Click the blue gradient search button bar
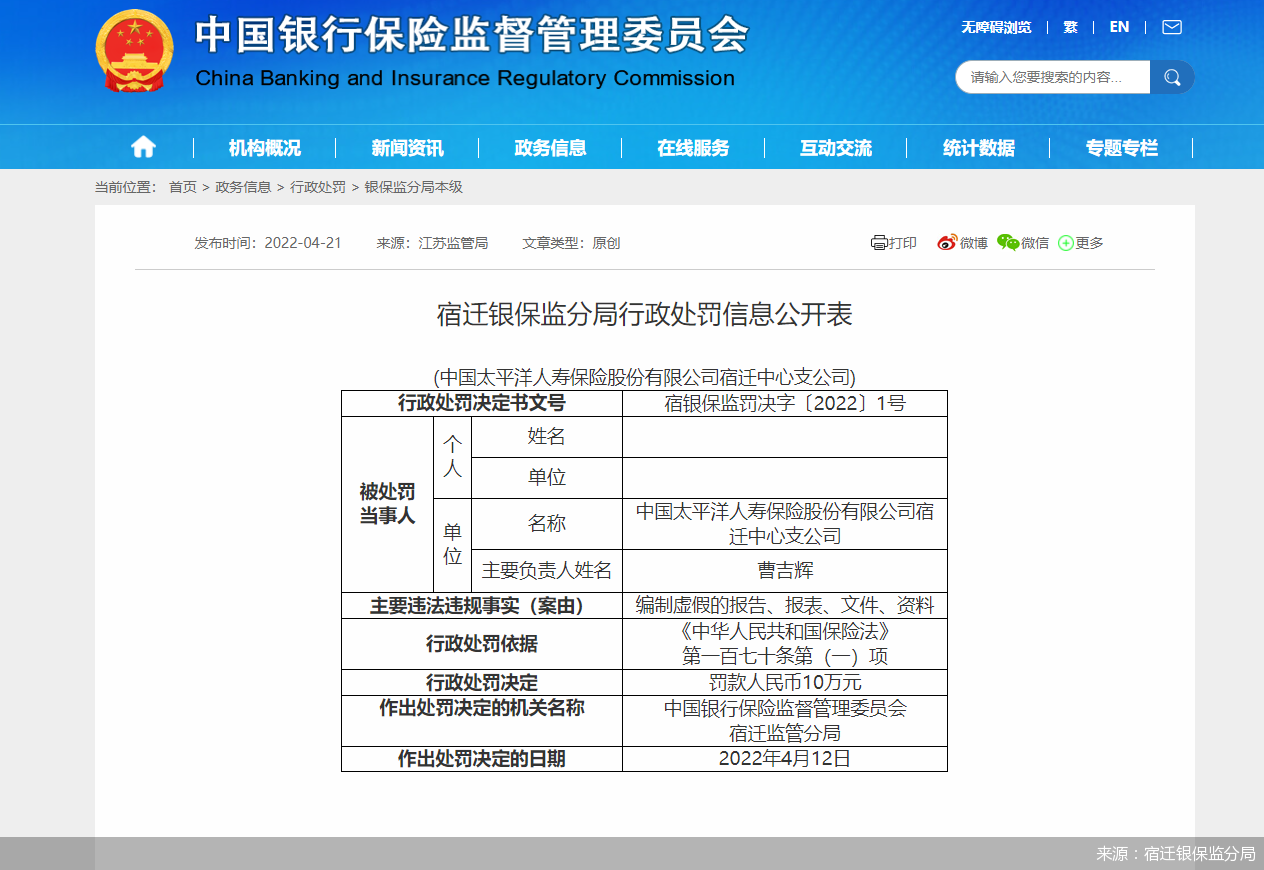 click(1171, 76)
